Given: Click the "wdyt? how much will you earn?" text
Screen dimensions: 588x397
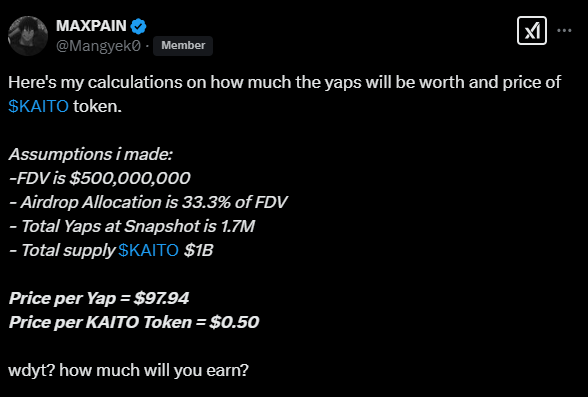Looking at the screenshot, I should pos(128,370).
